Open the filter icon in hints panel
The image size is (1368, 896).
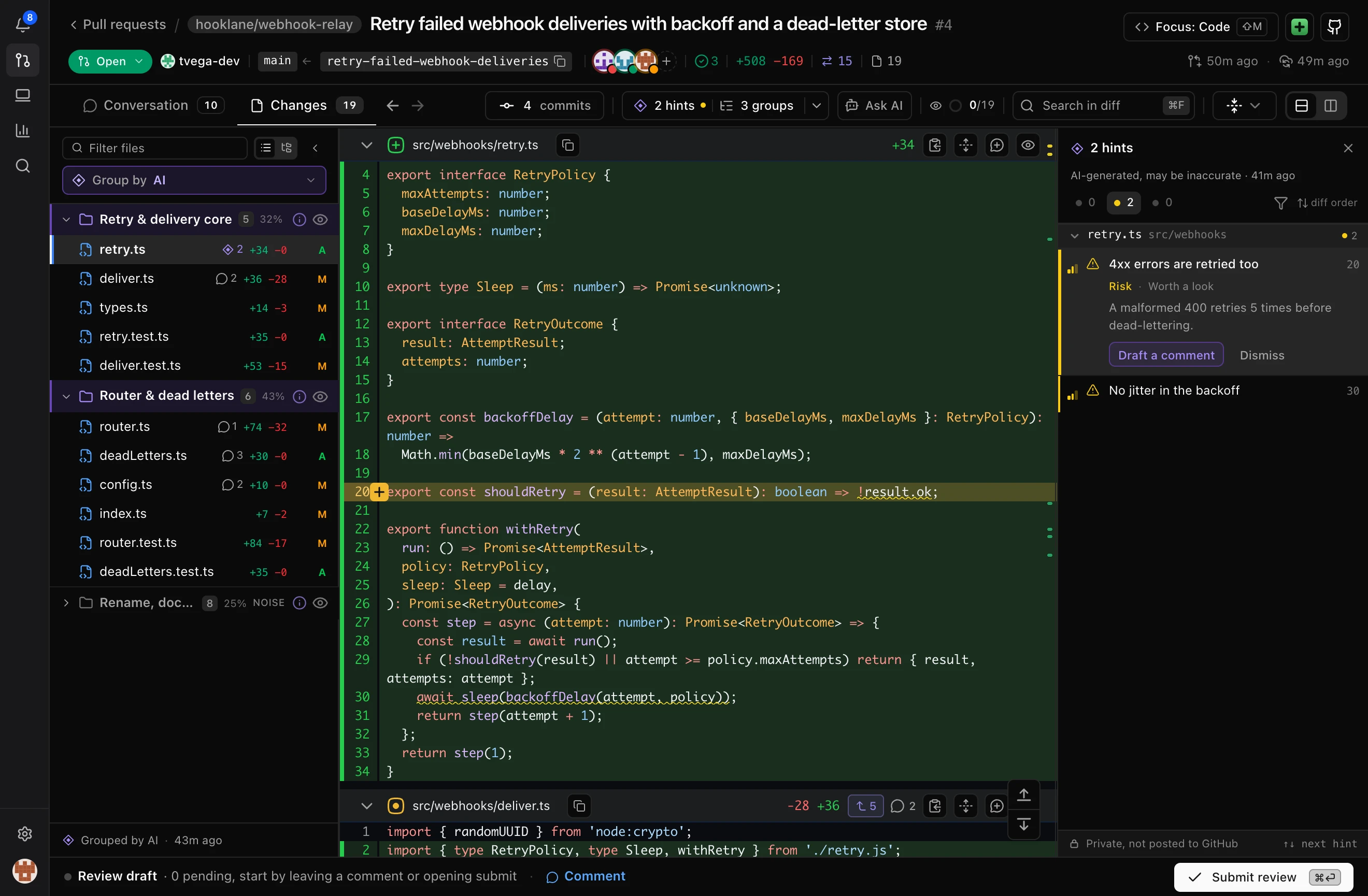[1280, 203]
